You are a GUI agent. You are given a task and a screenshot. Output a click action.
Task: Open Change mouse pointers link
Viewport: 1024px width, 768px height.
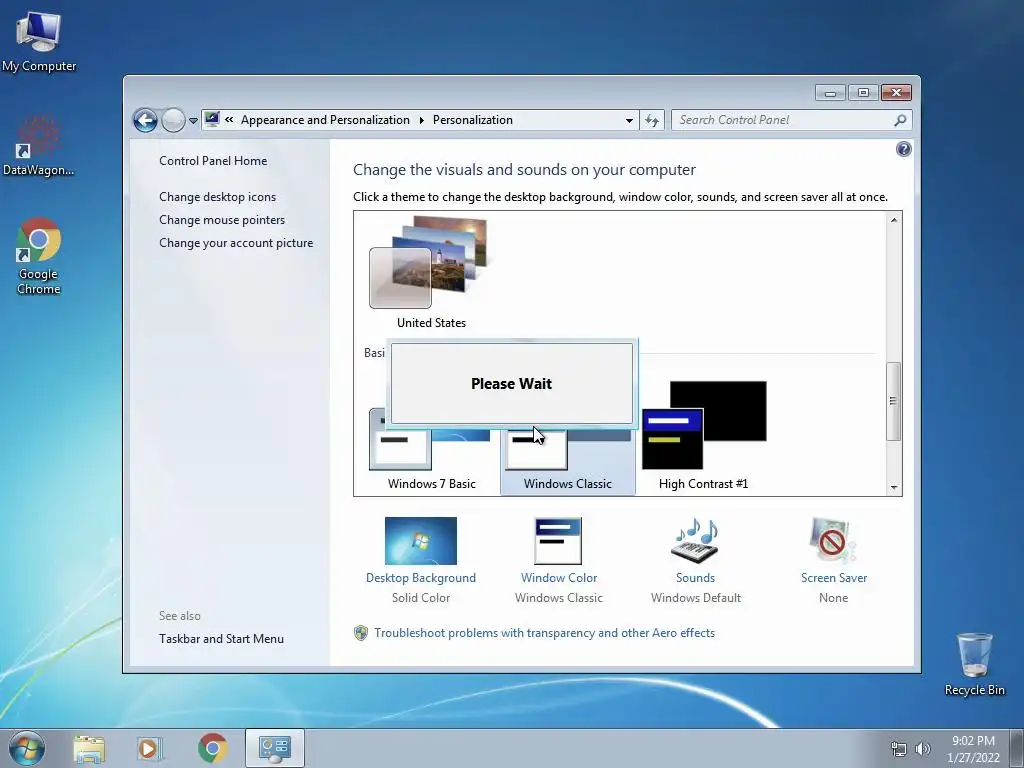click(222, 220)
